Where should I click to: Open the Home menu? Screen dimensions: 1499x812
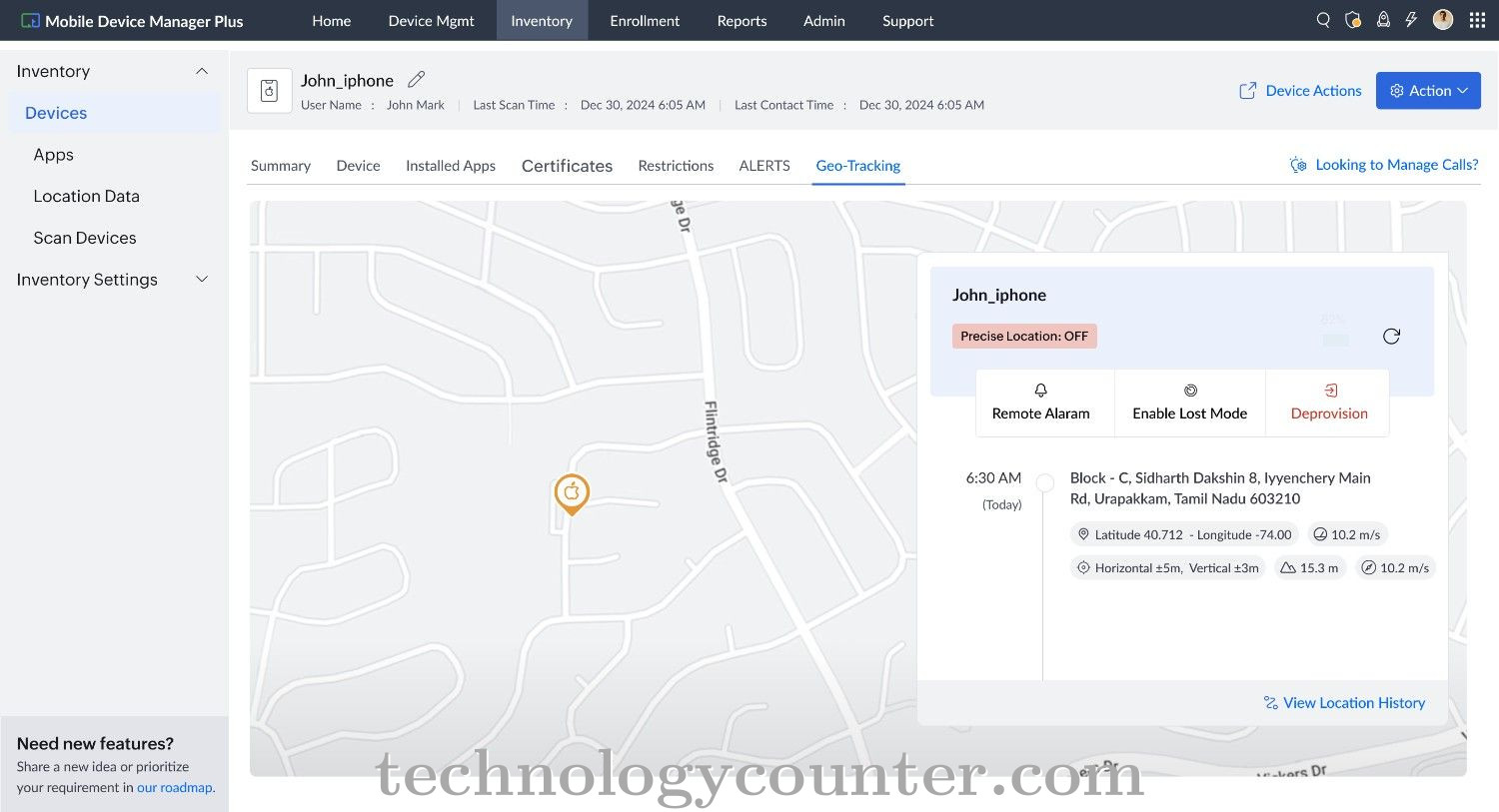(x=331, y=20)
